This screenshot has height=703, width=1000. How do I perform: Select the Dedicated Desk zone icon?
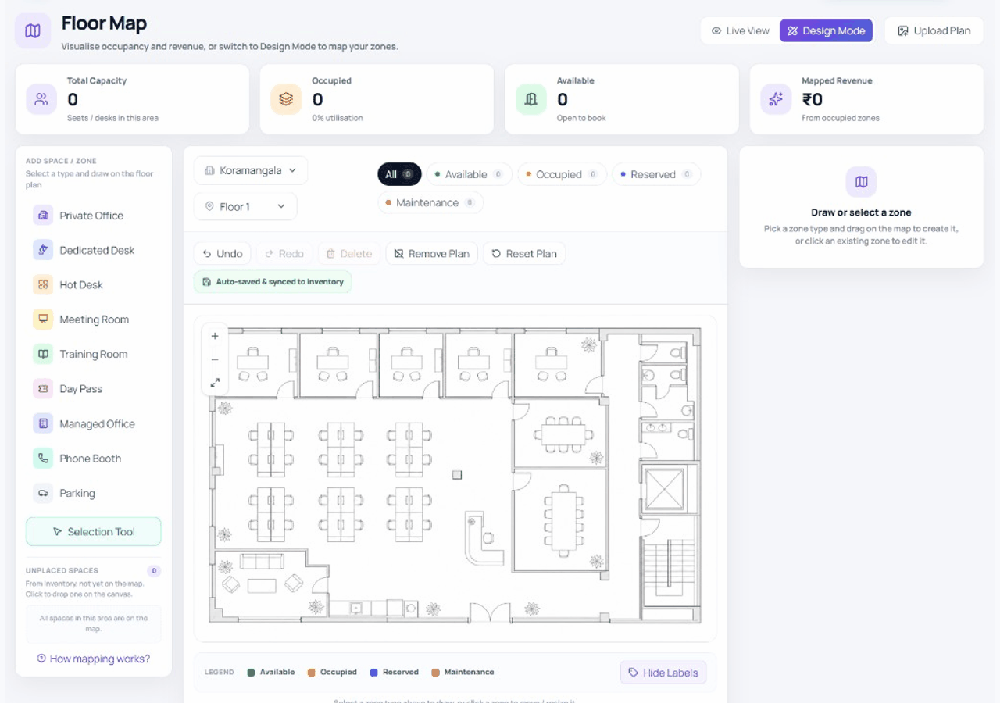(43, 249)
